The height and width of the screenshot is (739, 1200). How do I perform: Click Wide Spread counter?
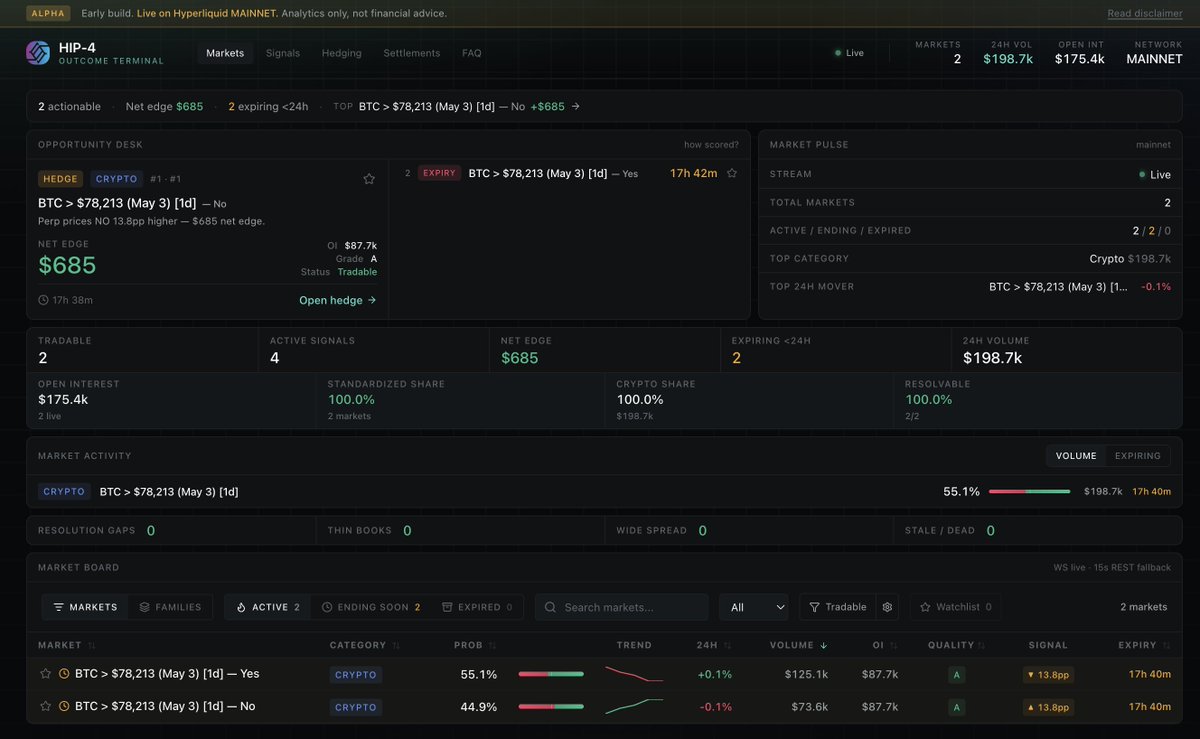[x=661, y=530]
